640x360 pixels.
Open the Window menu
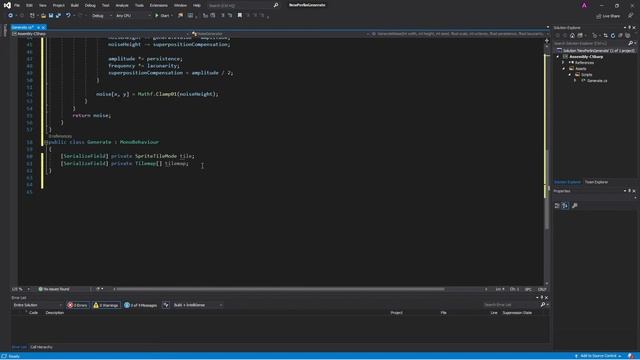[180, 5]
